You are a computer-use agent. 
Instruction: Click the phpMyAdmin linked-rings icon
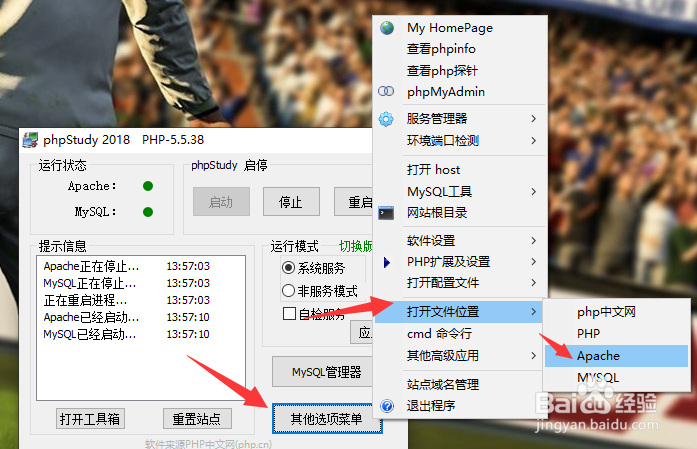click(386, 91)
